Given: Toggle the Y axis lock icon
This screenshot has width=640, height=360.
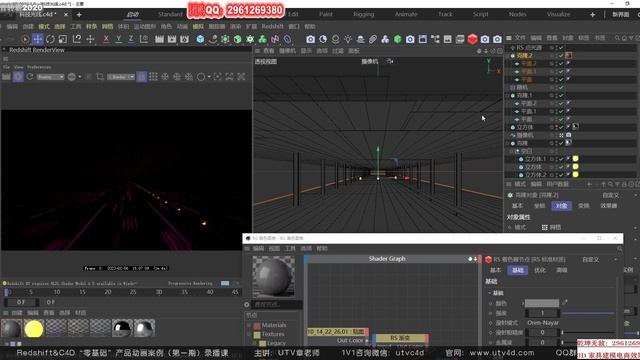Looking at the screenshot, I should 119,39.
